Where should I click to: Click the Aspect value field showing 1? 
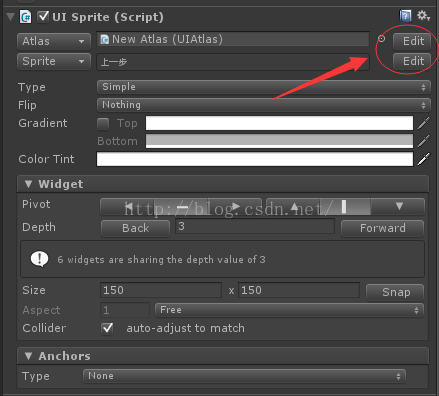tap(125, 310)
